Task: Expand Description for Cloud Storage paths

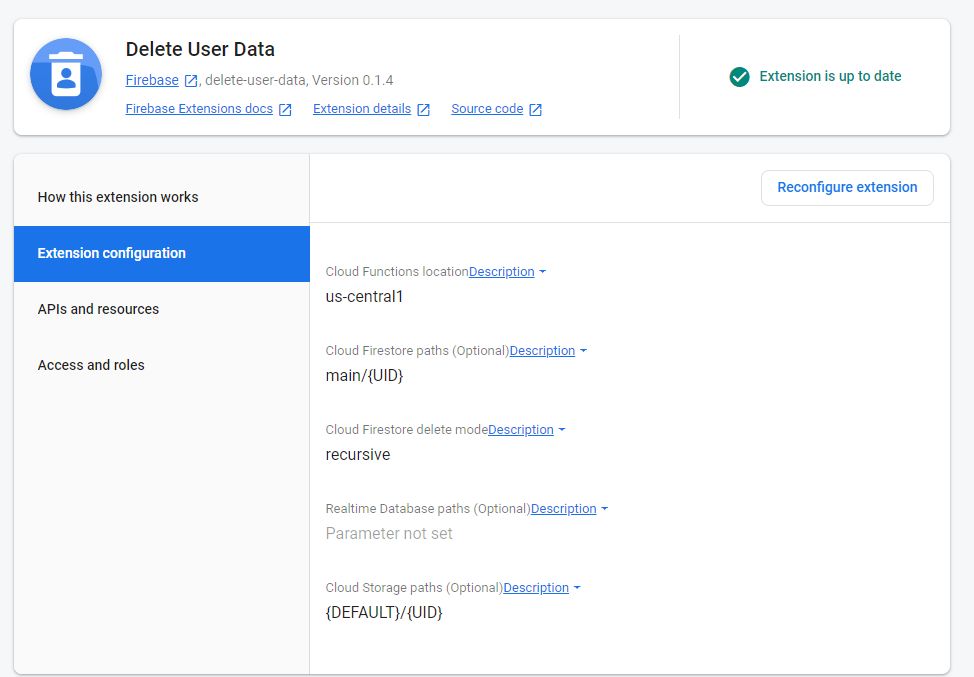Action: 536,587
